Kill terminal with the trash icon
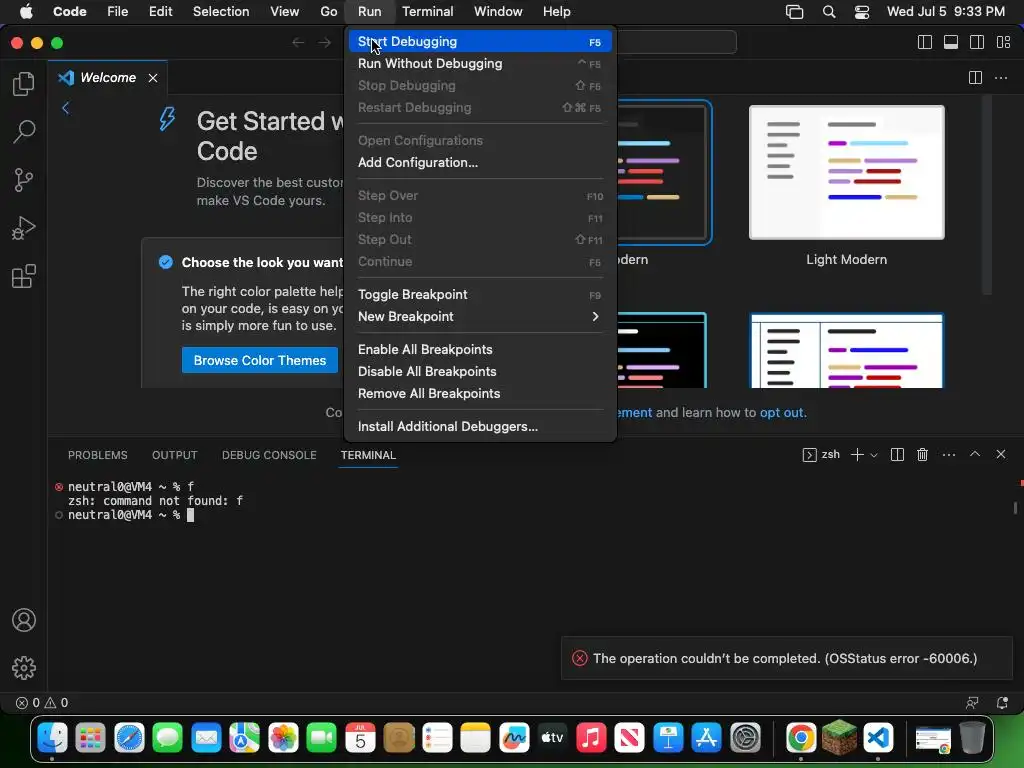Screen dimensions: 1024x768 click(x=922, y=455)
